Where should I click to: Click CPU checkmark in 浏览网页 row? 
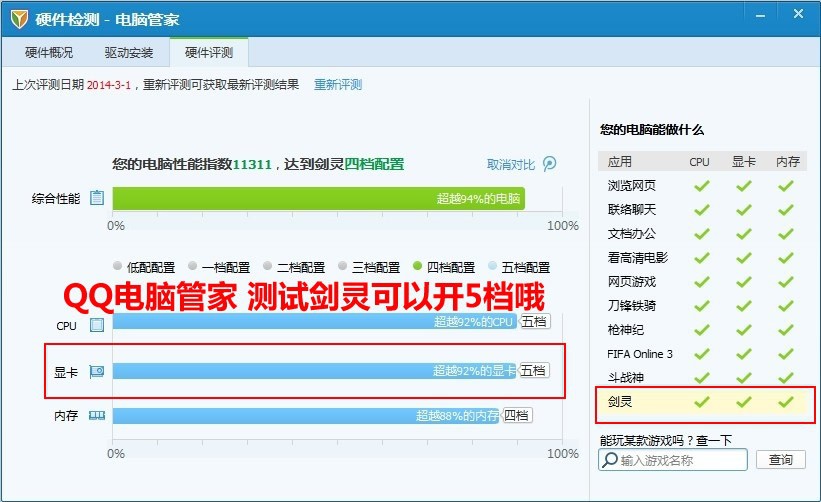702,185
